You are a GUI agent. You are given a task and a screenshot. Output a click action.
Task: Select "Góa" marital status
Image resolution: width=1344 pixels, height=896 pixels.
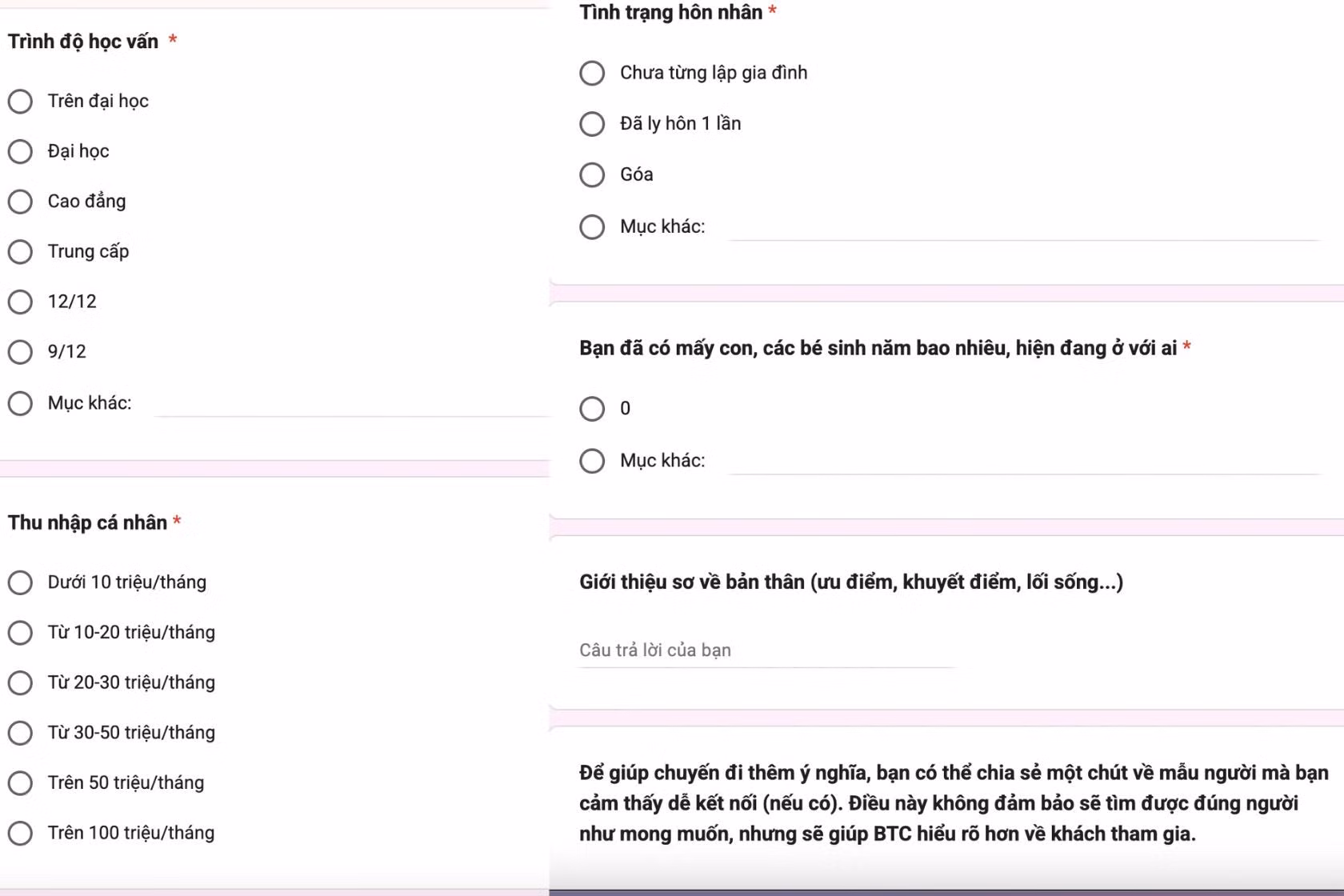[592, 175]
